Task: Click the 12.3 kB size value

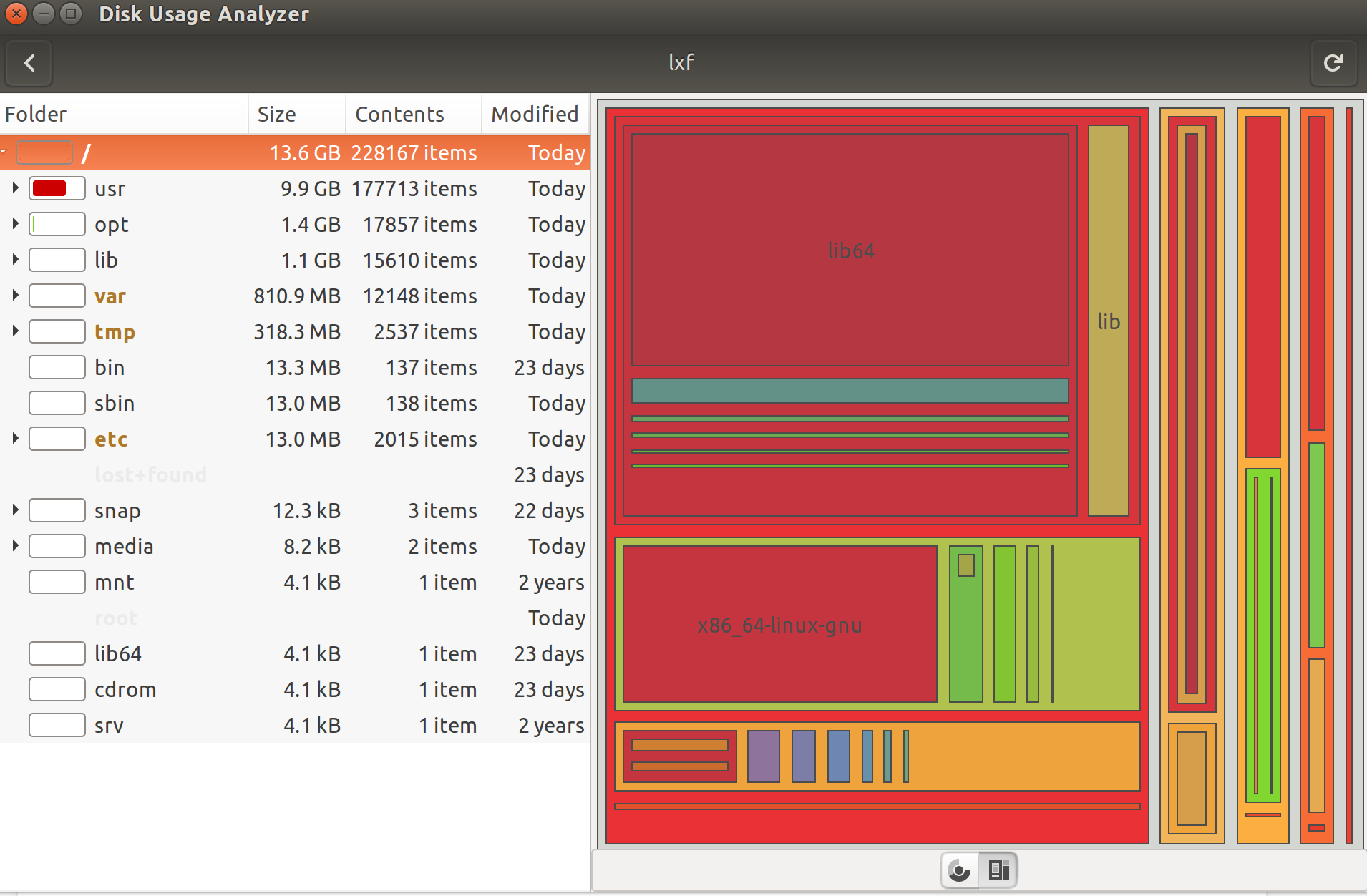Action: point(306,511)
